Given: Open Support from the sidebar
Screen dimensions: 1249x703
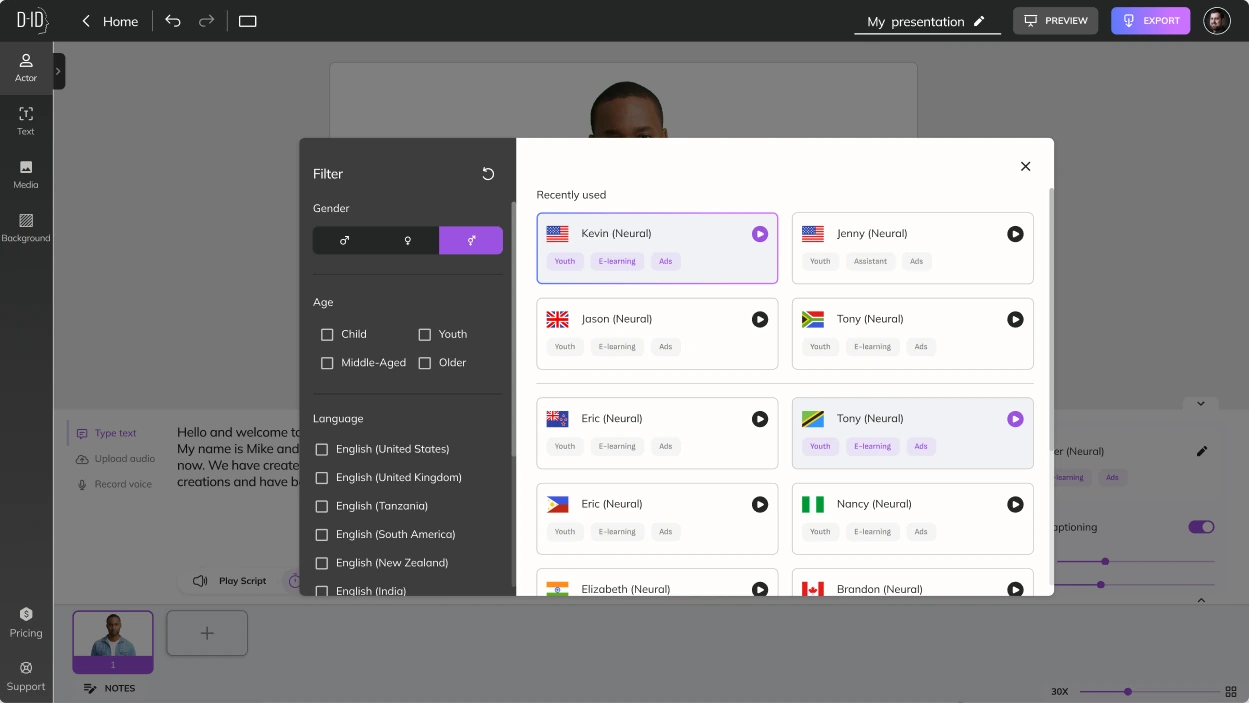Looking at the screenshot, I should click(26, 676).
